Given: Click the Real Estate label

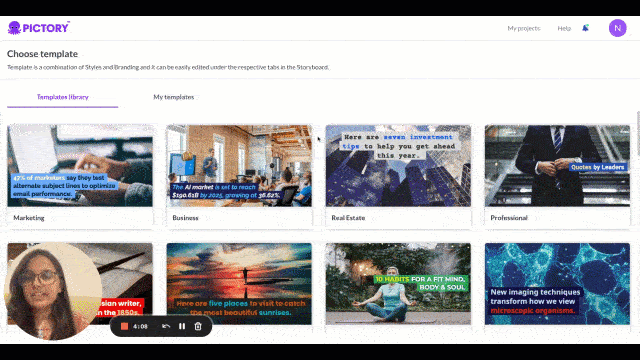Looking at the screenshot, I should [348, 218].
